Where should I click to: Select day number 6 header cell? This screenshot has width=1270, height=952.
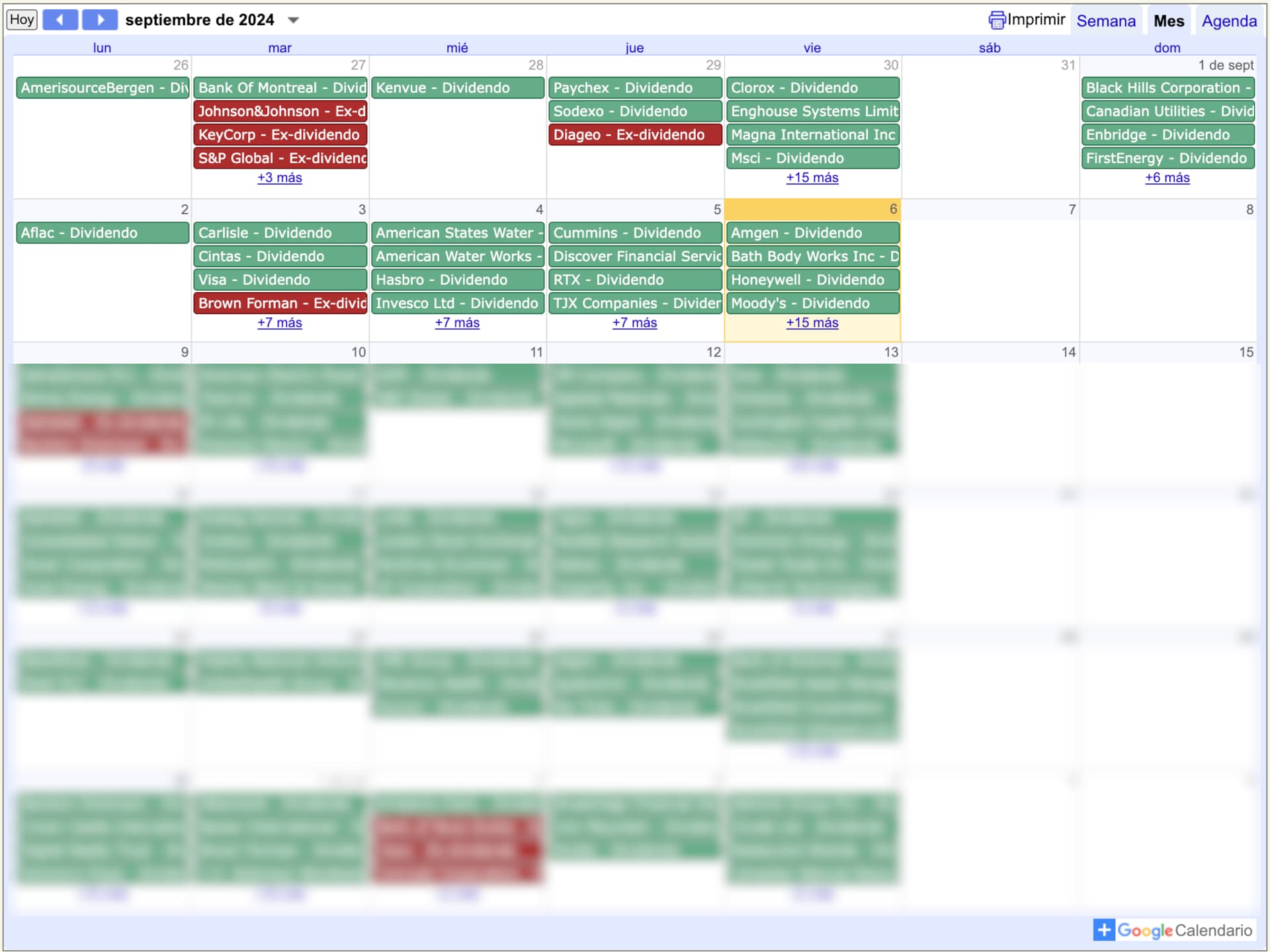[x=813, y=210]
